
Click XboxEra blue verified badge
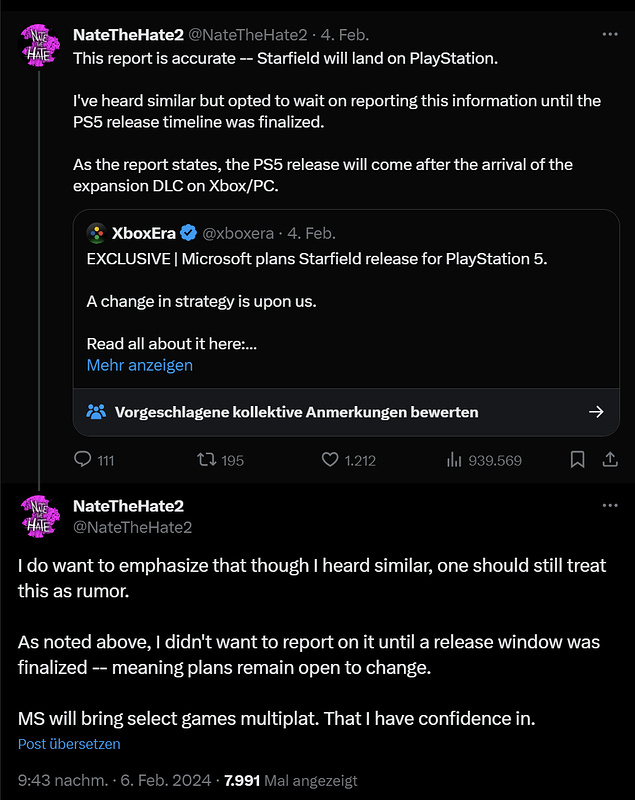tap(186, 233)
